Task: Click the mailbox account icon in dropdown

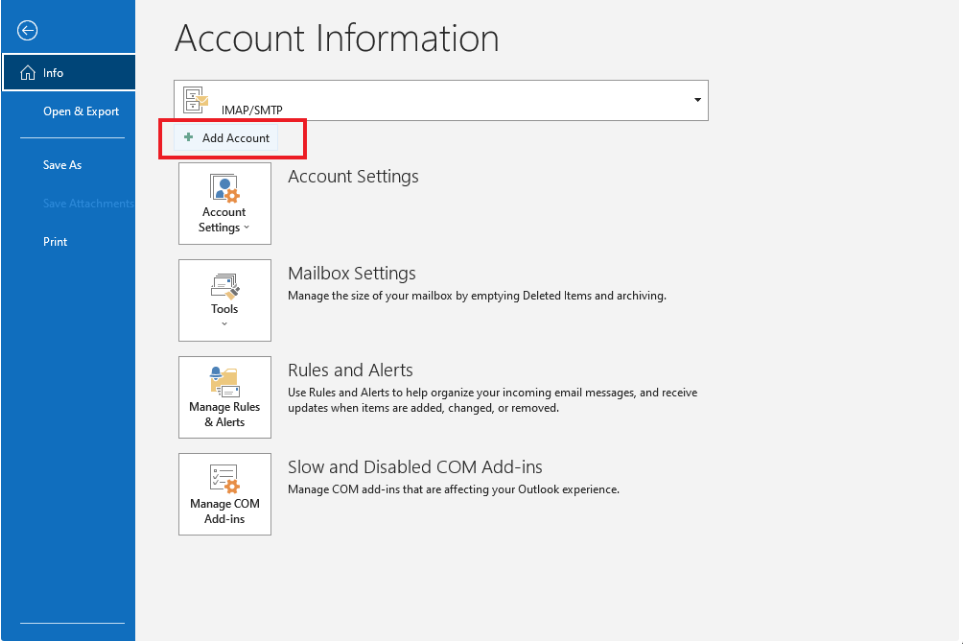Action: pos(196,99)
